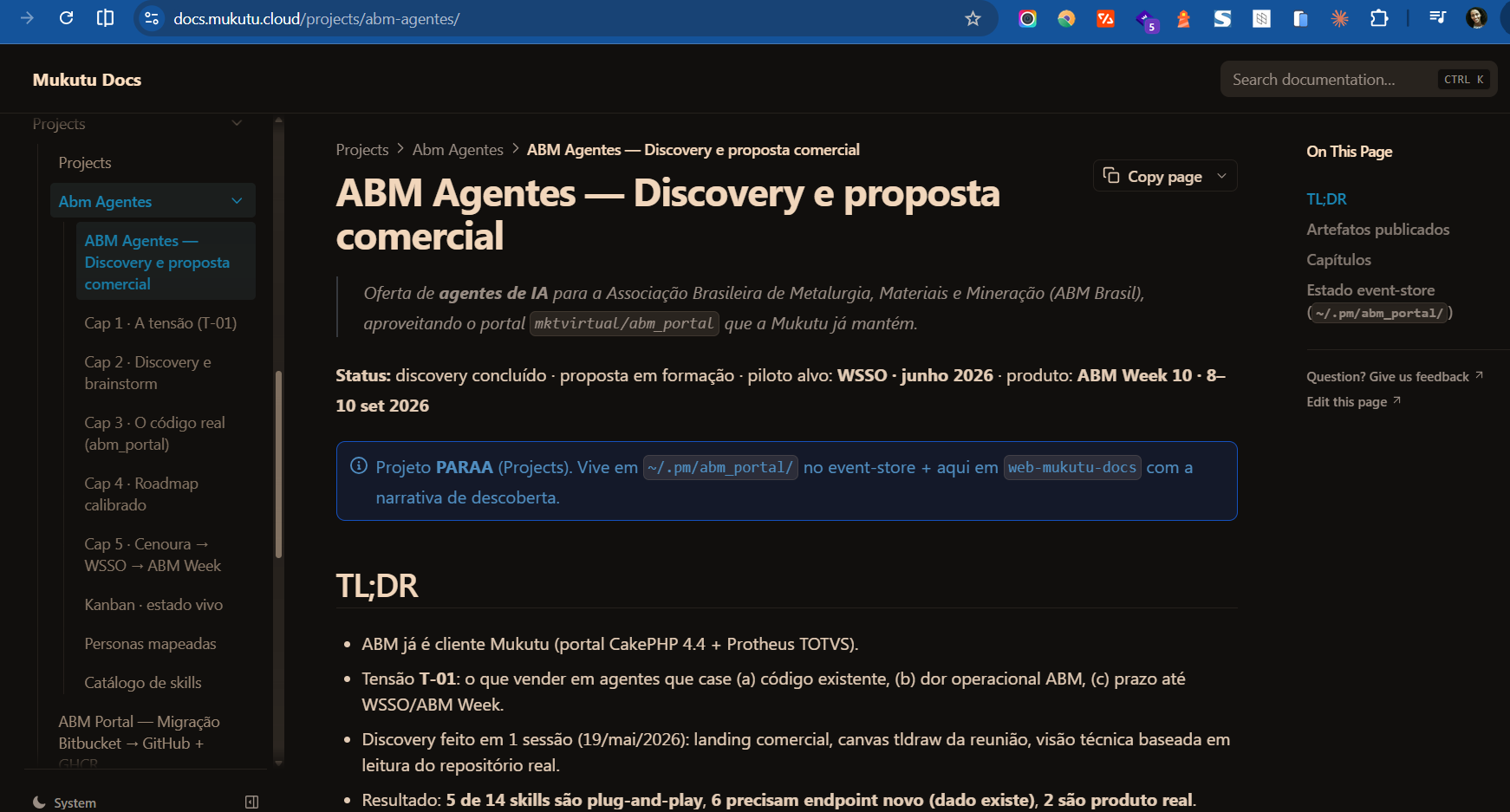
Task: Click the ~/.pm/abm_portal/ code in the callout
Action: tap(720, 467)
